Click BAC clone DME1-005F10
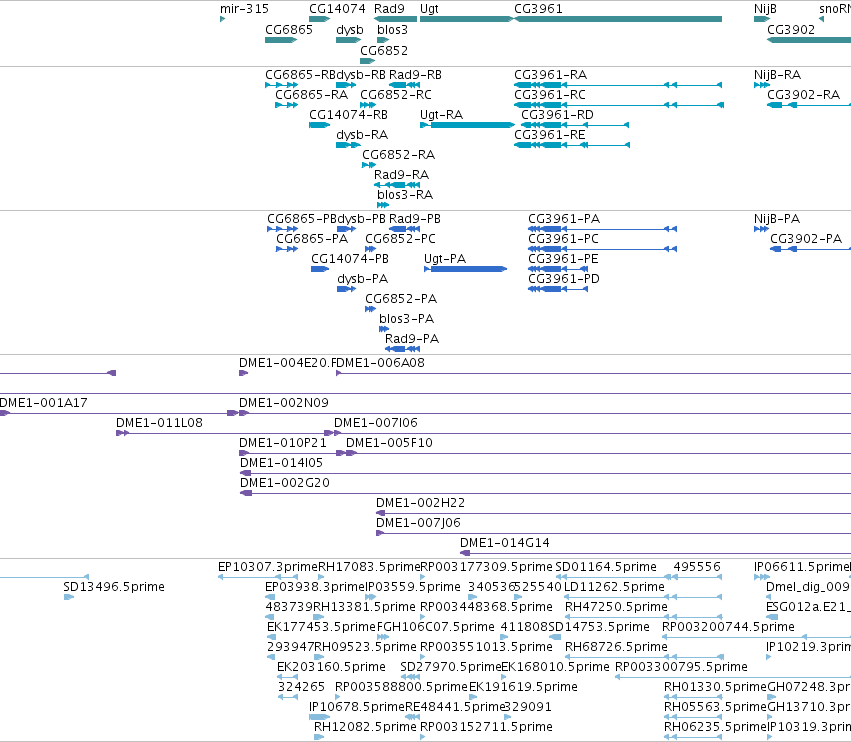This screenshot has width=851, height=742. point(389,443)
